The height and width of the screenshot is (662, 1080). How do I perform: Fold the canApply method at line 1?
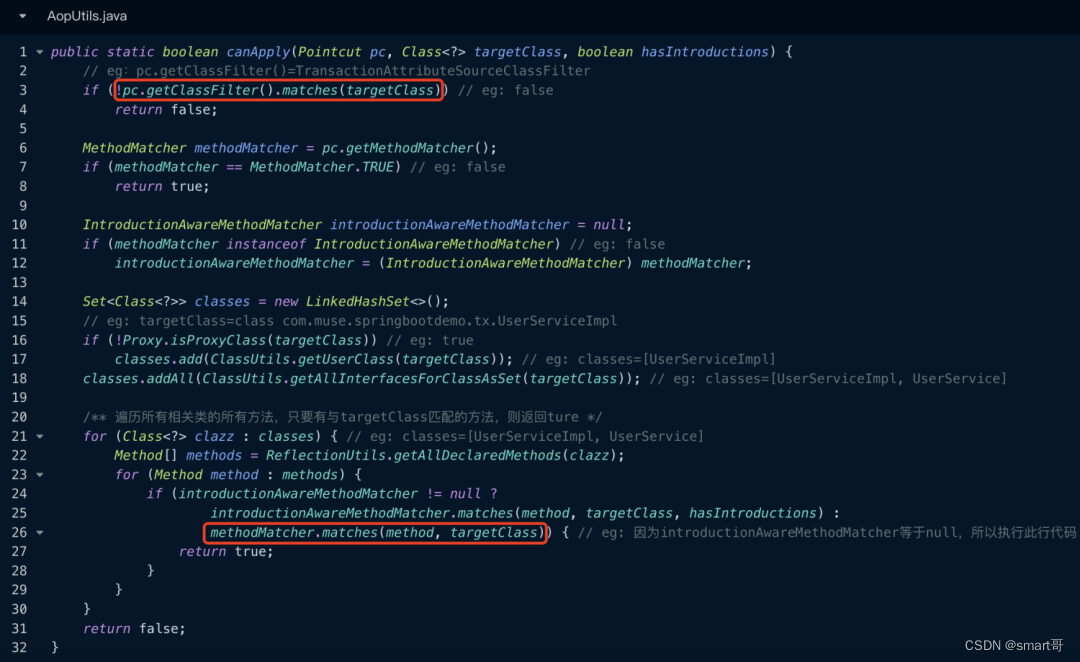coord(40,52)
